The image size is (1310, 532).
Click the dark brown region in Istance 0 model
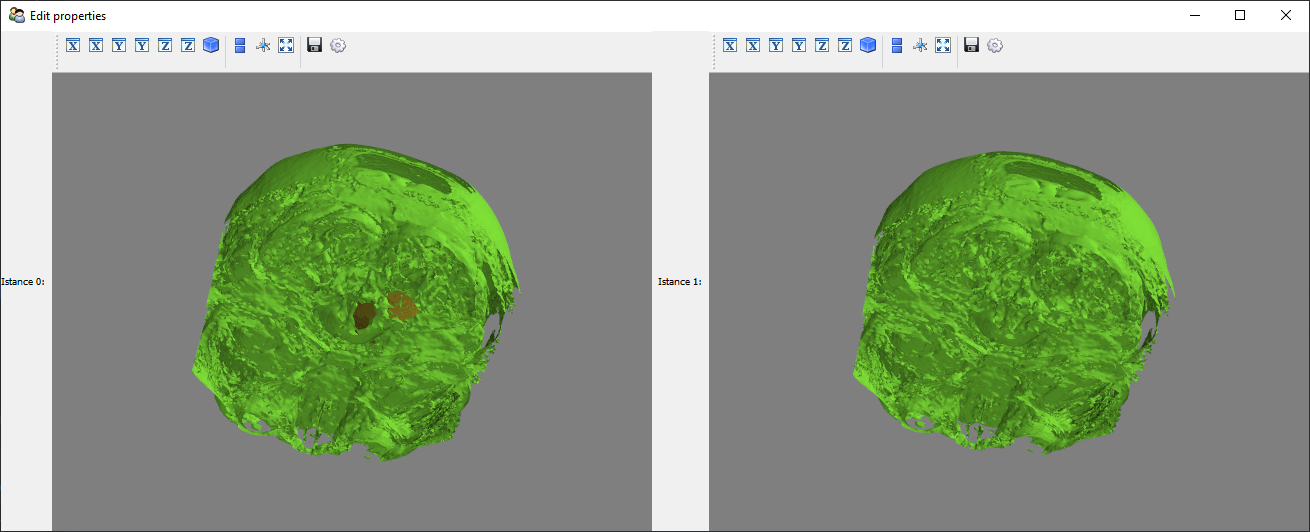point(365,316)
